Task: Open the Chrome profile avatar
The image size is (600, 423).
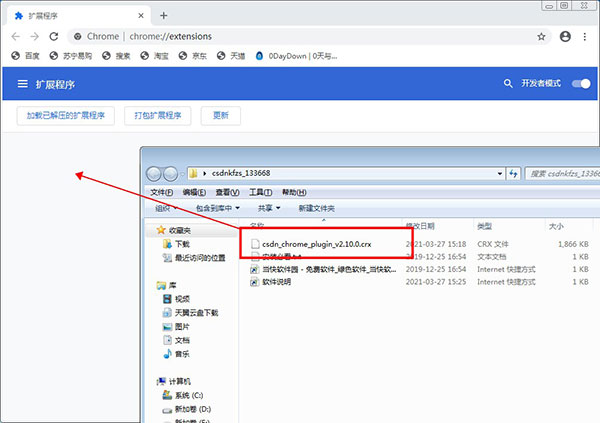Action: 565,36
